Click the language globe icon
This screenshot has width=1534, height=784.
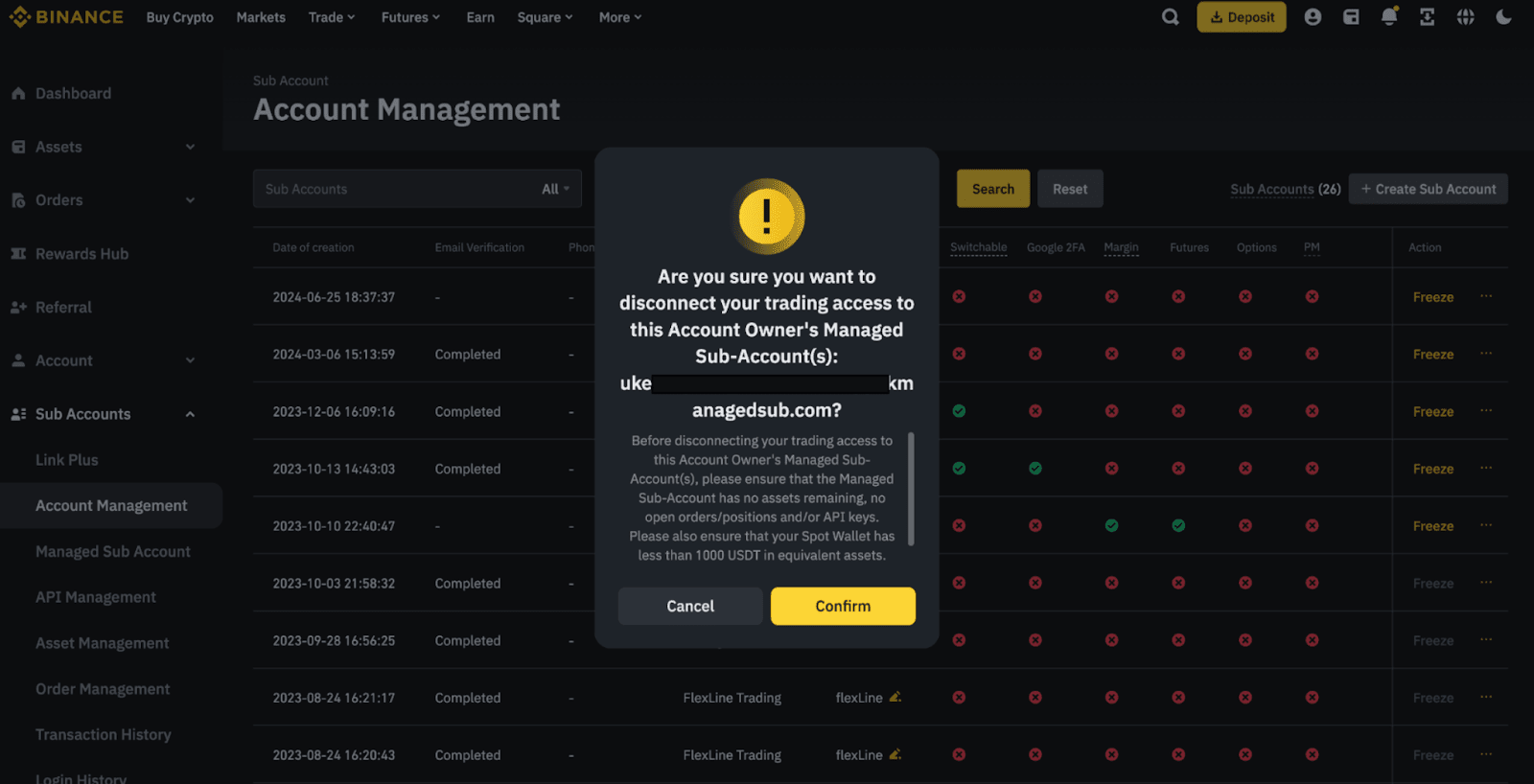click(x=1465, y=17)
